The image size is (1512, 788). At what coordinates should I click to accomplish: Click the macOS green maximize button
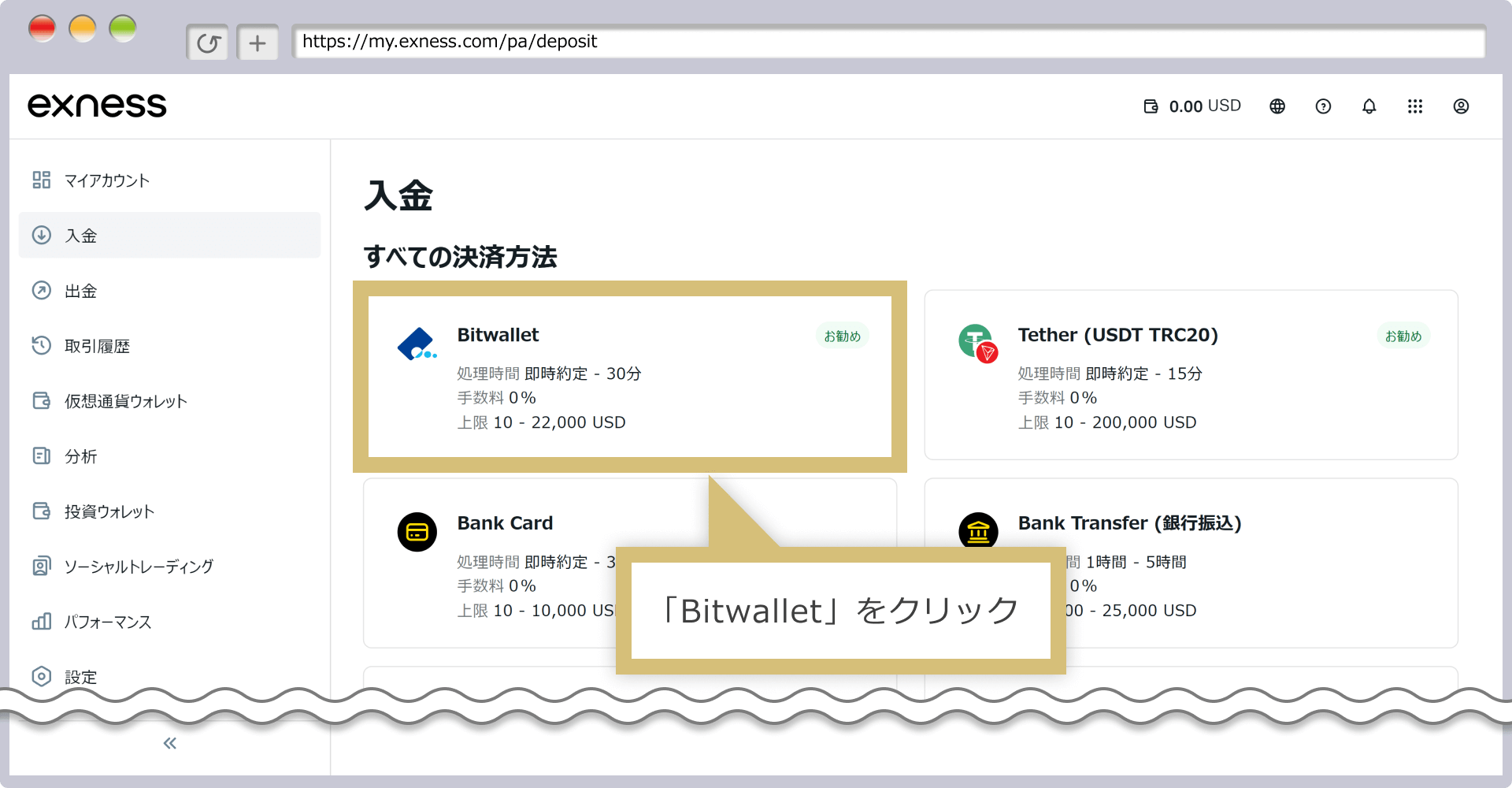point(122,28)
